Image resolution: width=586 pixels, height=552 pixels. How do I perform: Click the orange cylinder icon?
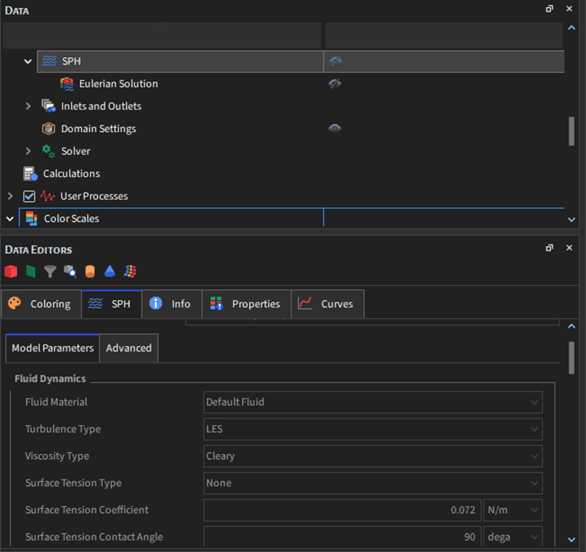click(x=90, y=271)
